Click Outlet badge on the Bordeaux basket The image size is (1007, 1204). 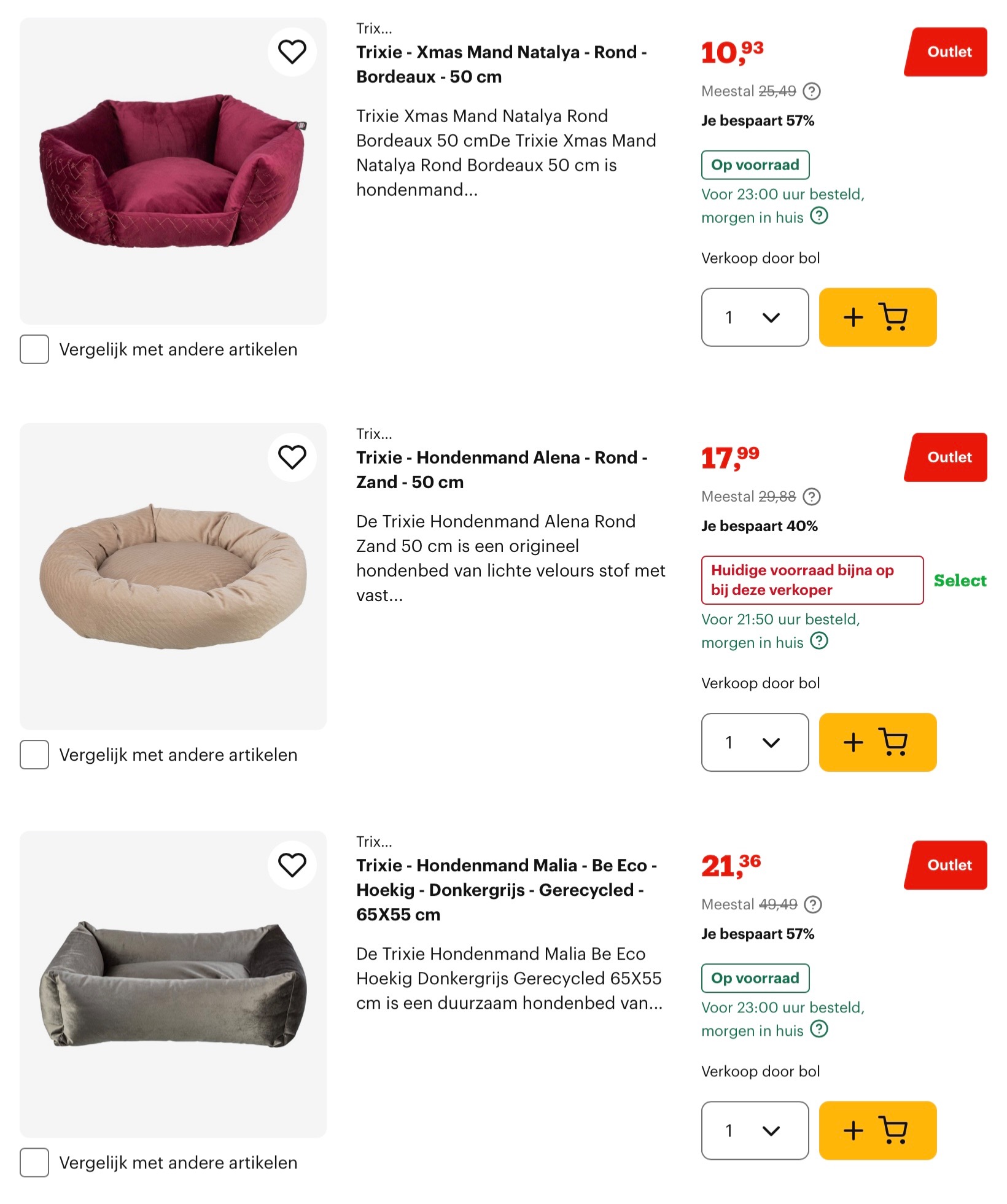[947, 52]
